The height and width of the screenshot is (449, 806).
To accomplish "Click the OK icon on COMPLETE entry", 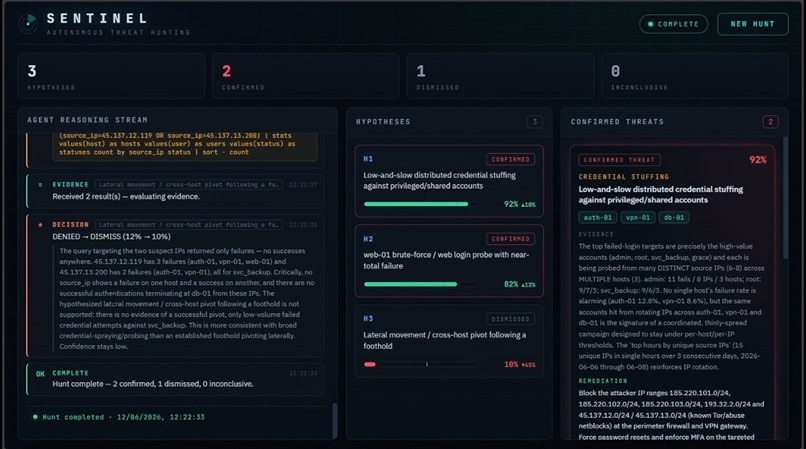I will pos(40,374).
